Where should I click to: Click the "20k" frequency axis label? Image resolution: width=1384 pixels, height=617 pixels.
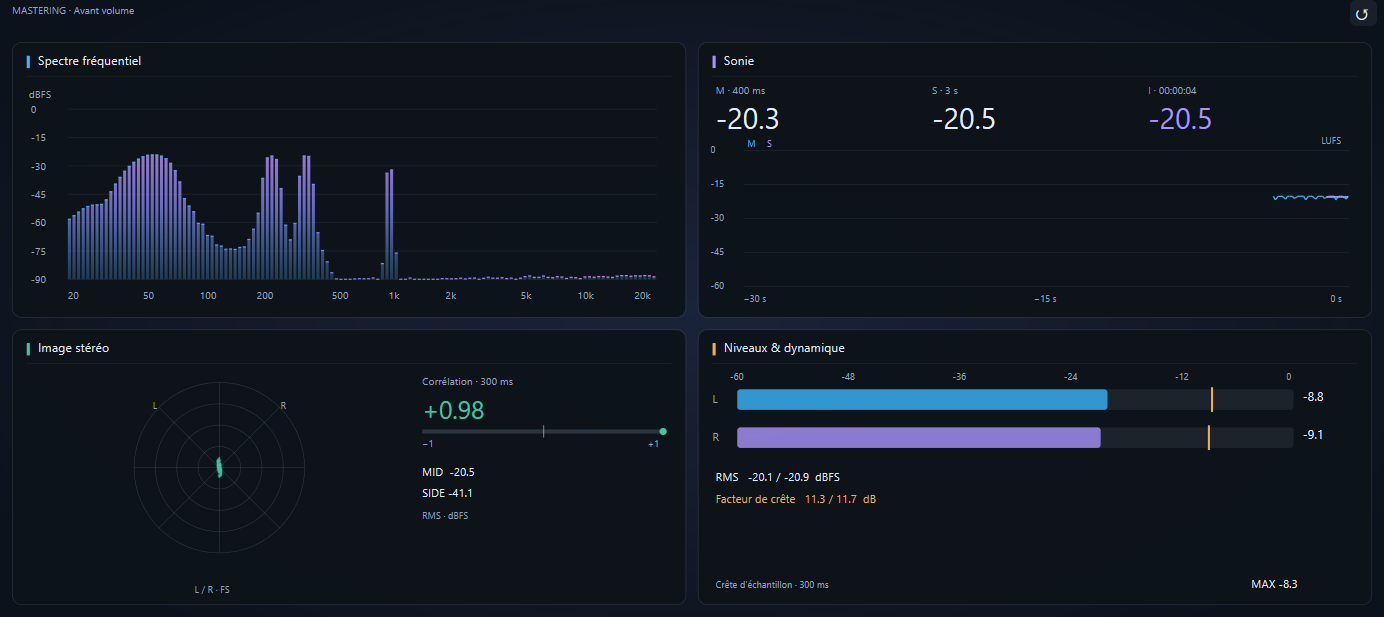(x=643, y=296)
